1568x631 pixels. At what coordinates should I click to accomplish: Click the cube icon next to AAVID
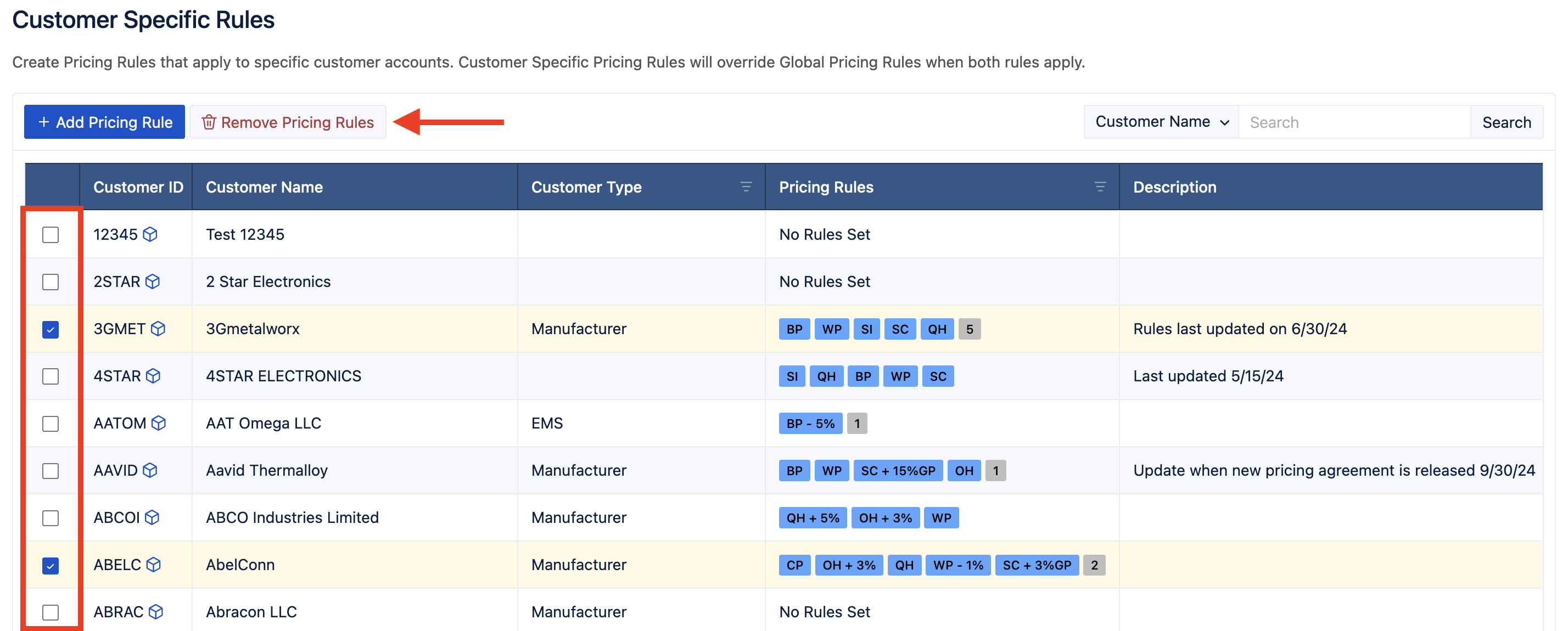150,470
